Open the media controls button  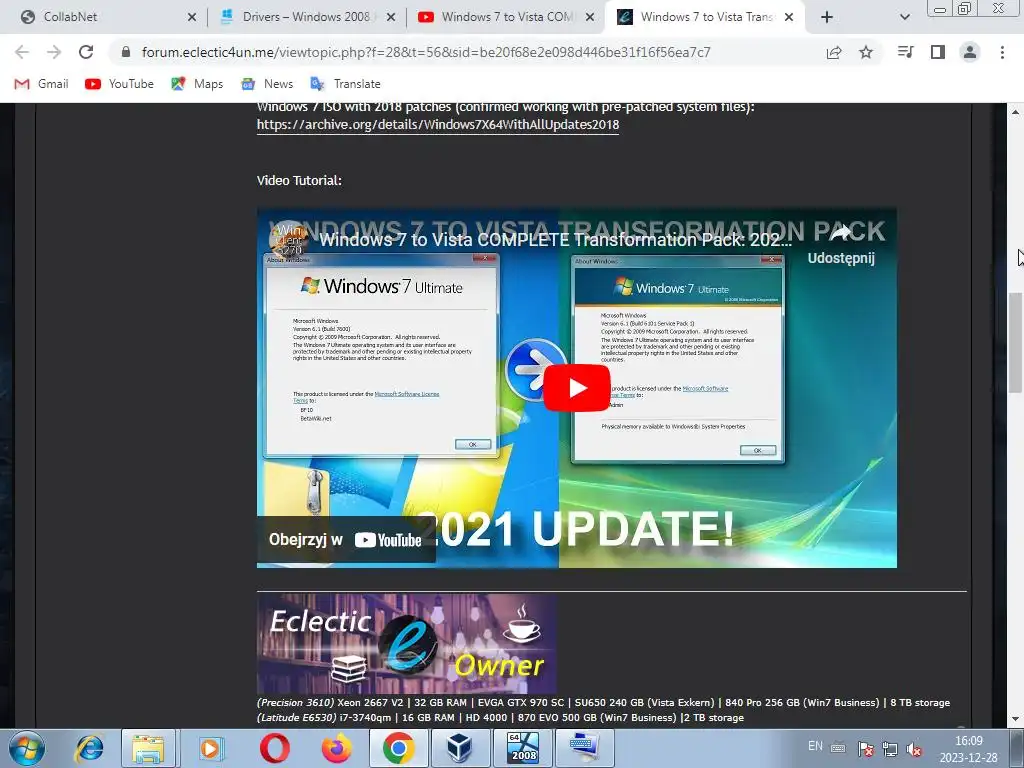pos(905,52)
